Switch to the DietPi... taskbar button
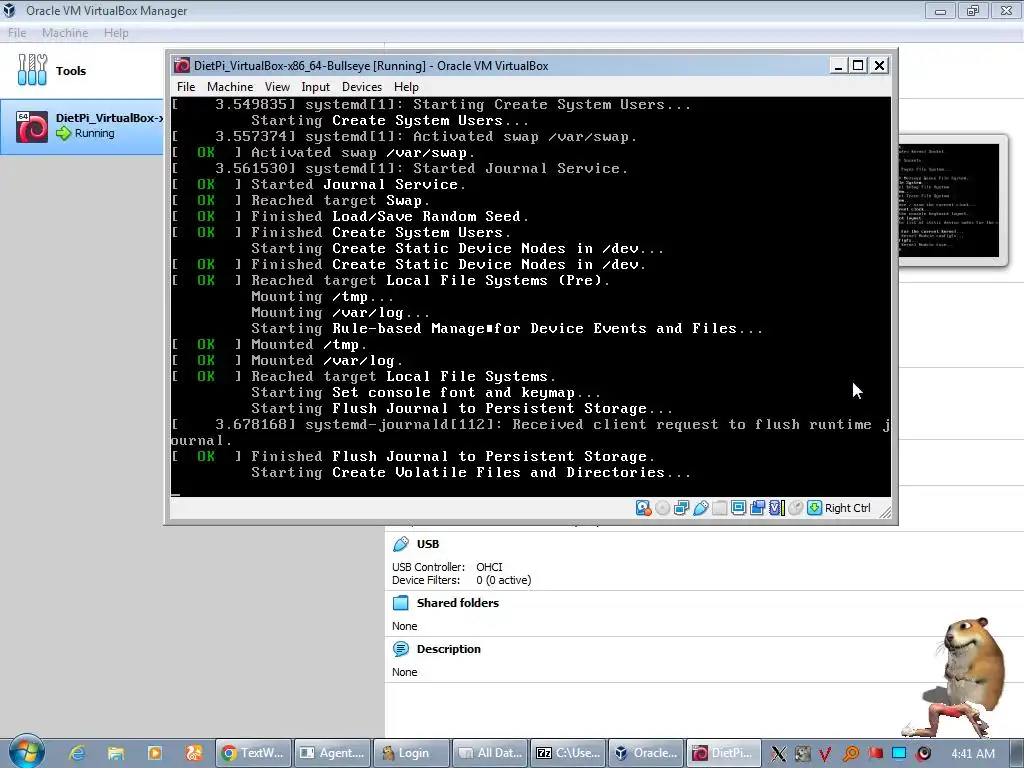This screenshot has width=1024, height=768. click(725, 753)
